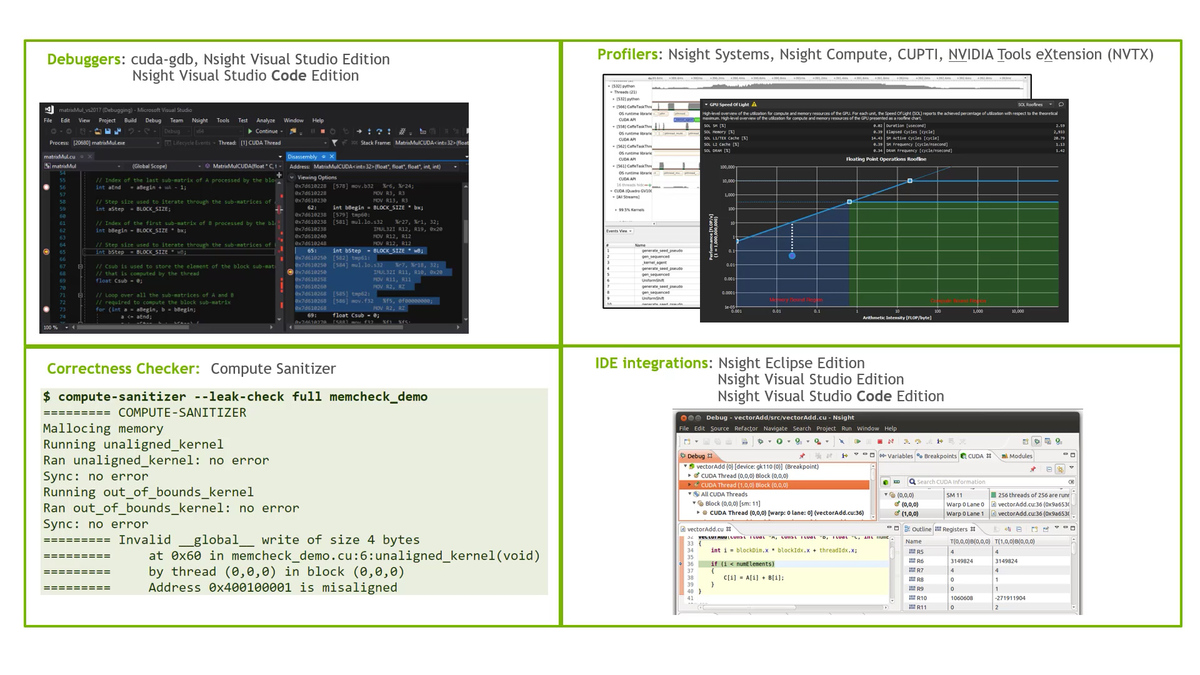
Task: Toggle the breakpoint marker at disassembly address 0x7d610250
Action: 290,272
